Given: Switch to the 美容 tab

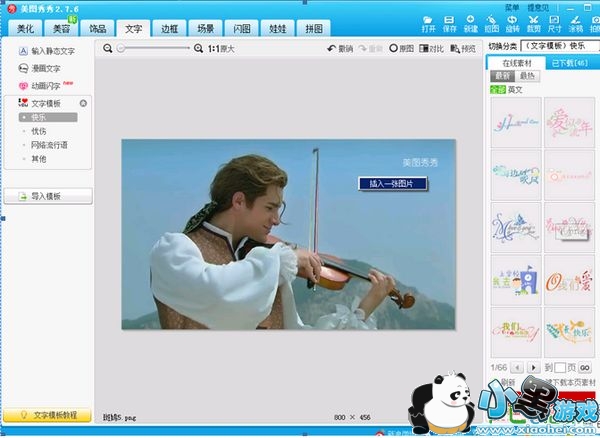Looking at the screenshot, I should [x=61, y=29].
